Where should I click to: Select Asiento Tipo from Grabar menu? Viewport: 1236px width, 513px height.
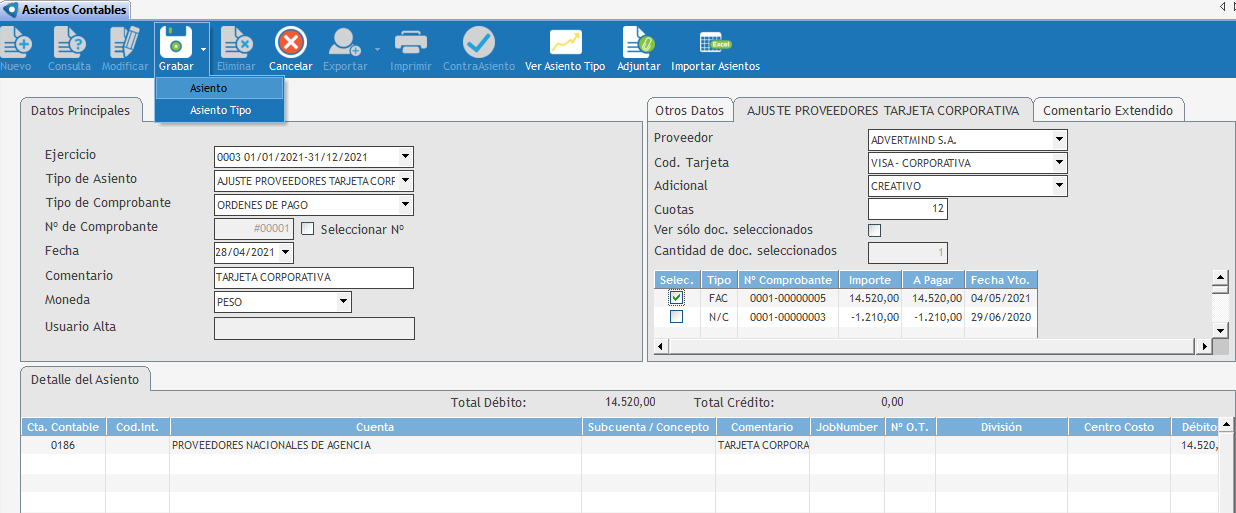220,111
